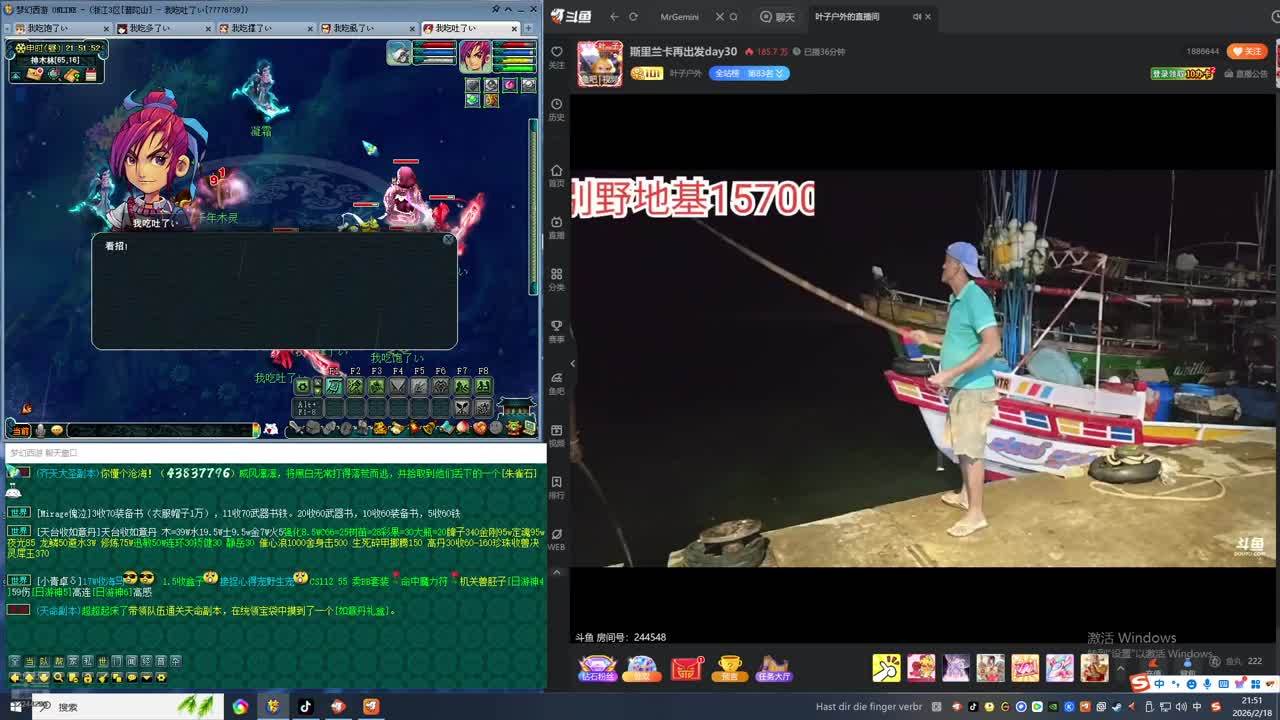Open the 历史 (History) sidebar icon
The height and width of the screenshot is (720, 1280).
tap(556, 108)
